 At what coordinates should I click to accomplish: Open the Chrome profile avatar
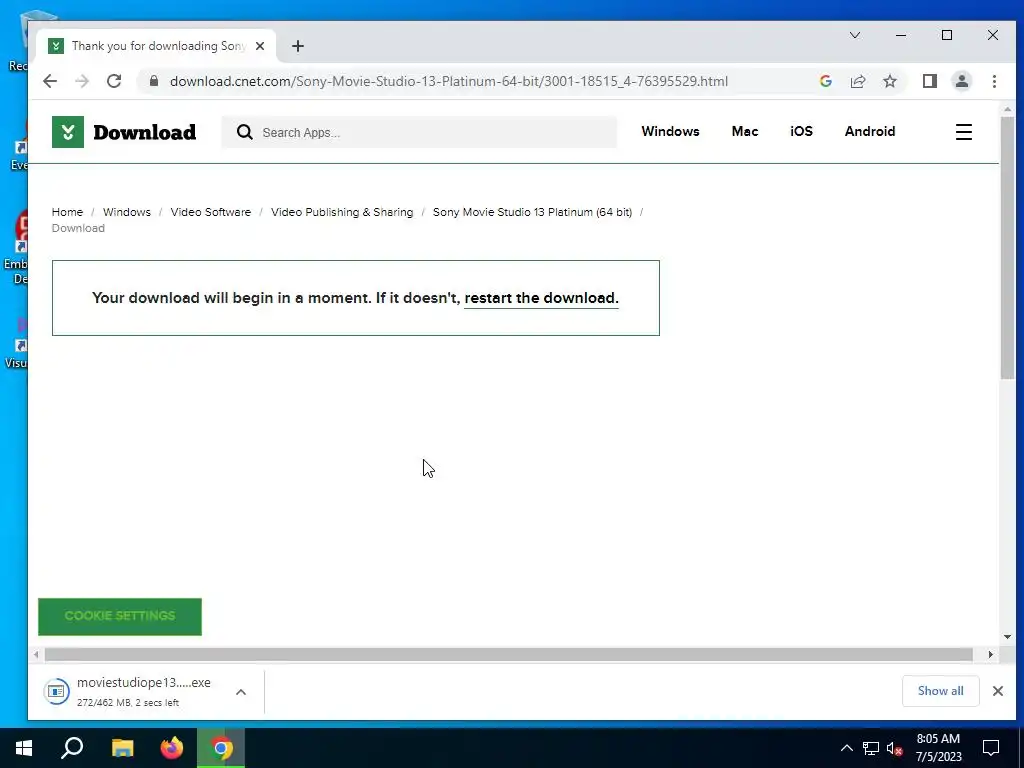pos(961,81)
